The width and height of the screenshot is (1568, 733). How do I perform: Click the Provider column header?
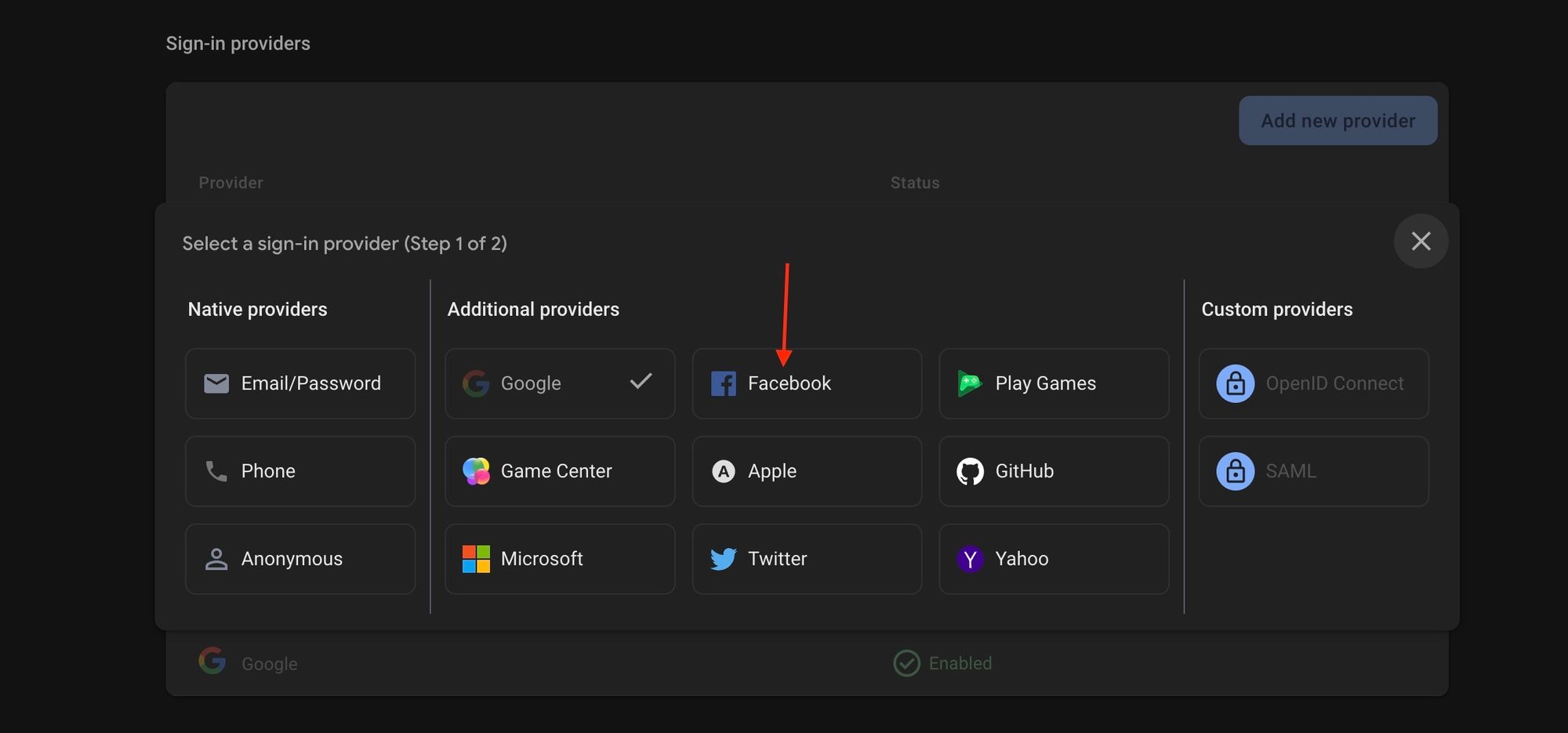230,183
